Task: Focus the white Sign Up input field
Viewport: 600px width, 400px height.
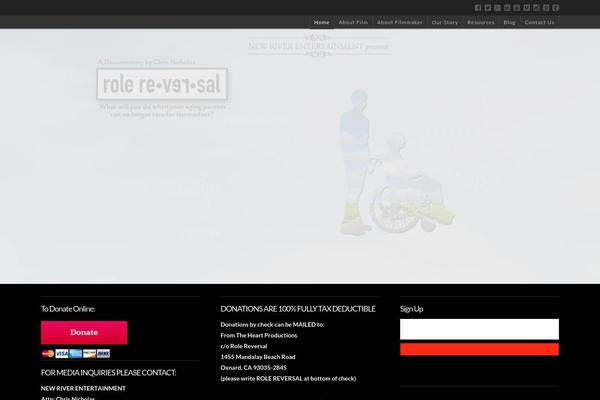Action: (479, 329)
